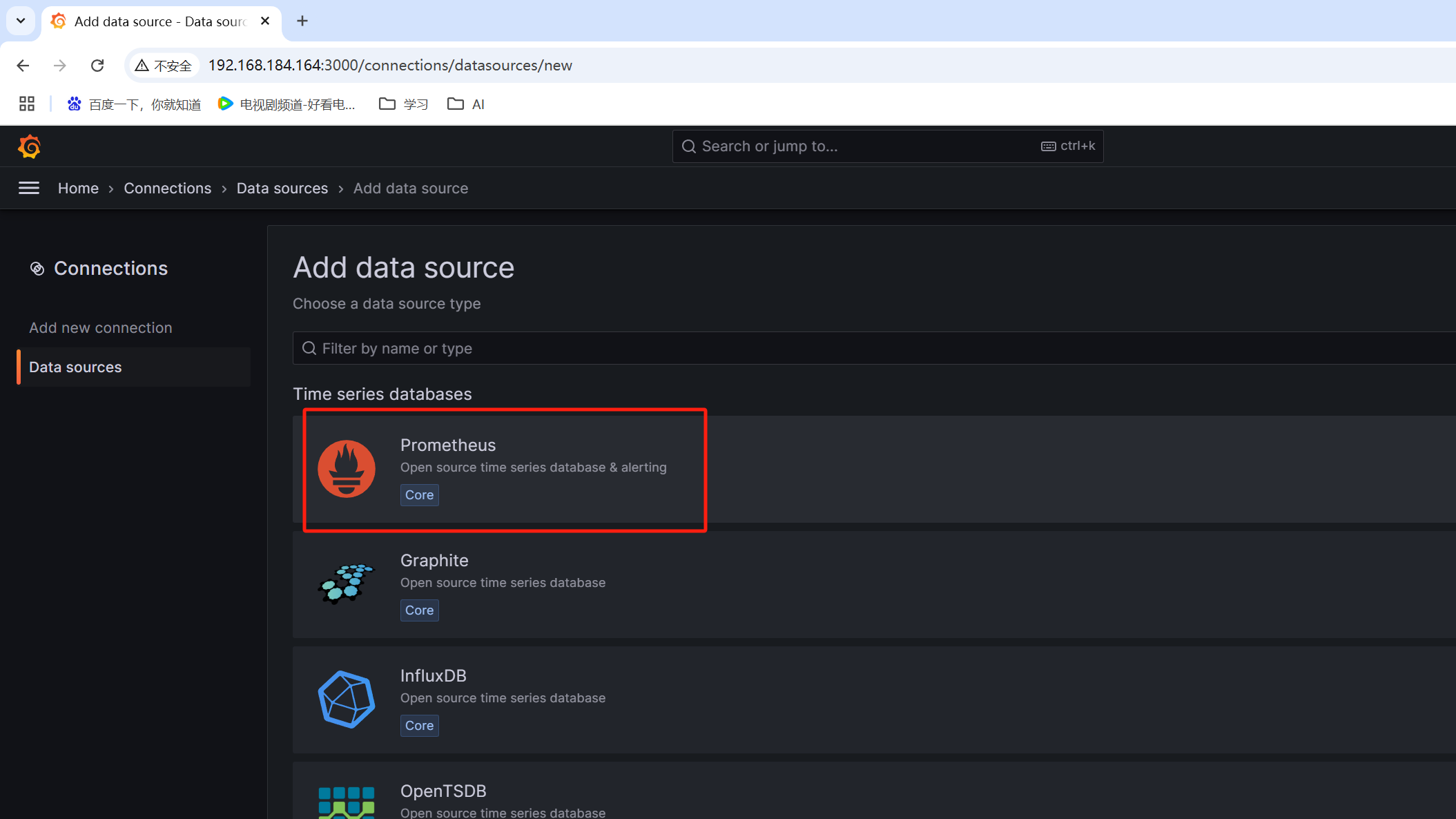Click the Connections header icon in sidebar
Viewport: 1456px width, 819px height.
pyautogui.click(x=37, y=269)
